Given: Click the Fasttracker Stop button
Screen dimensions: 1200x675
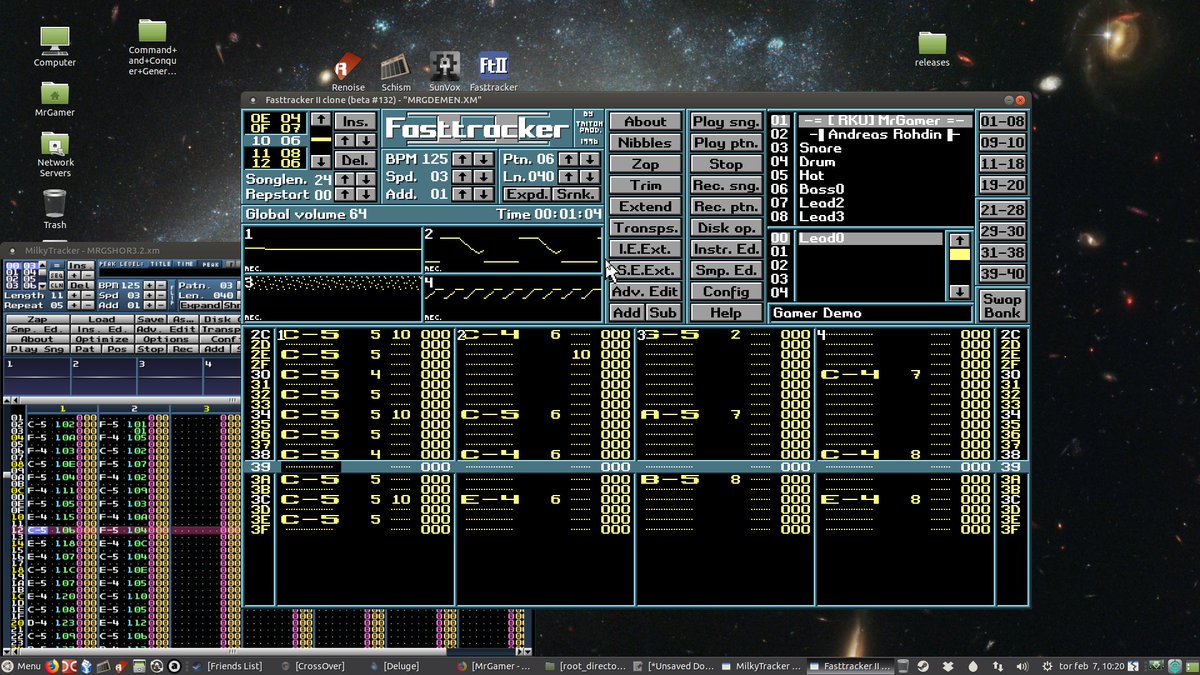Looking at the screenshot, I should tap(726, 164).
